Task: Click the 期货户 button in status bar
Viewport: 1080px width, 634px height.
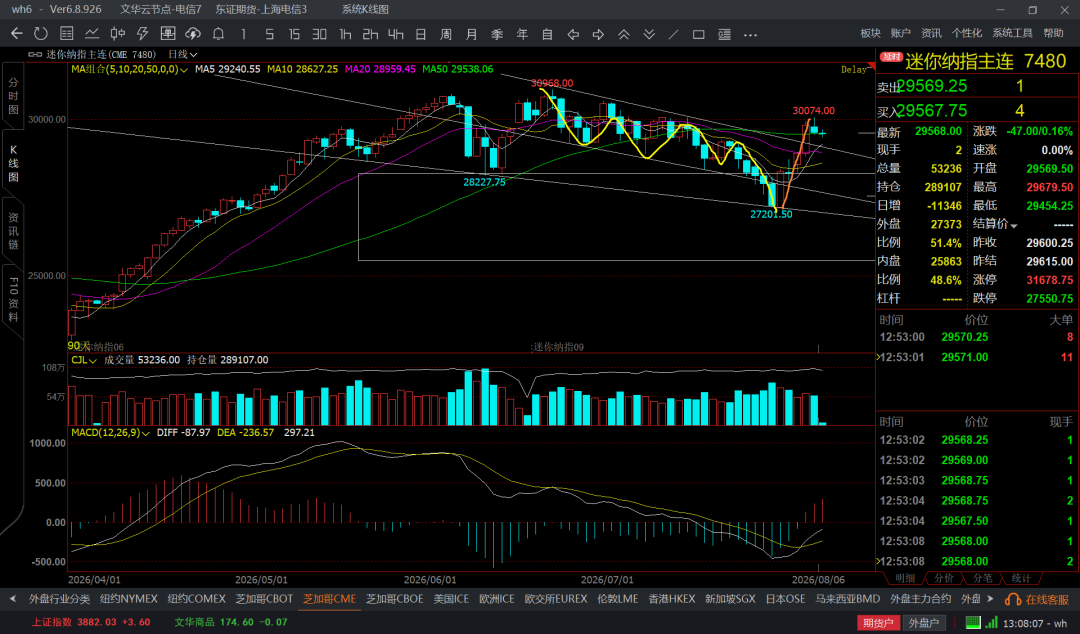Action: coord(878,622)
